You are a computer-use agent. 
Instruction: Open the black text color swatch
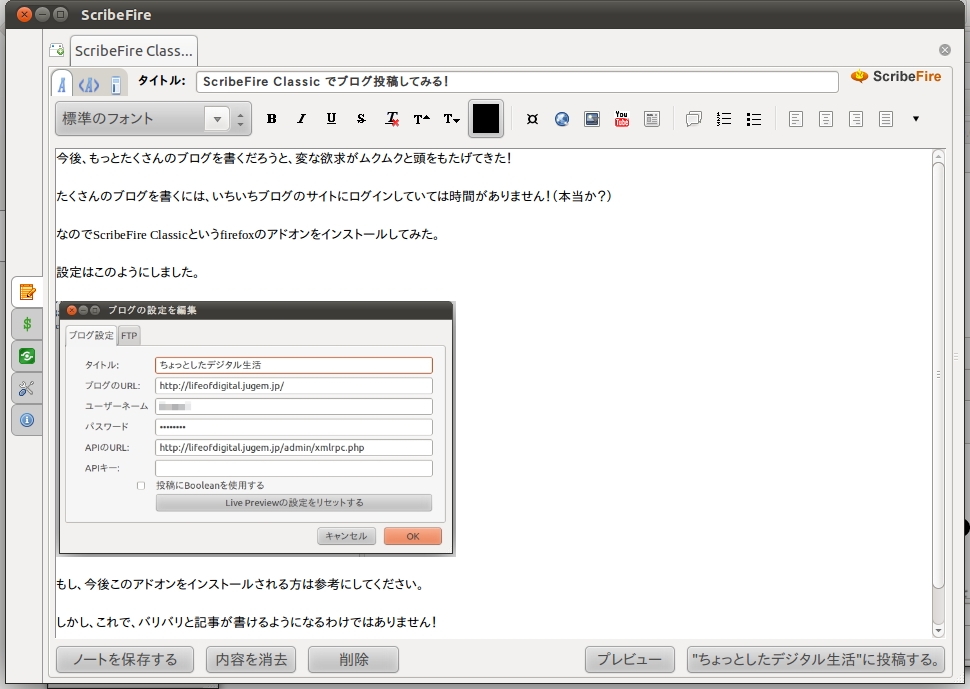[486, 118]
